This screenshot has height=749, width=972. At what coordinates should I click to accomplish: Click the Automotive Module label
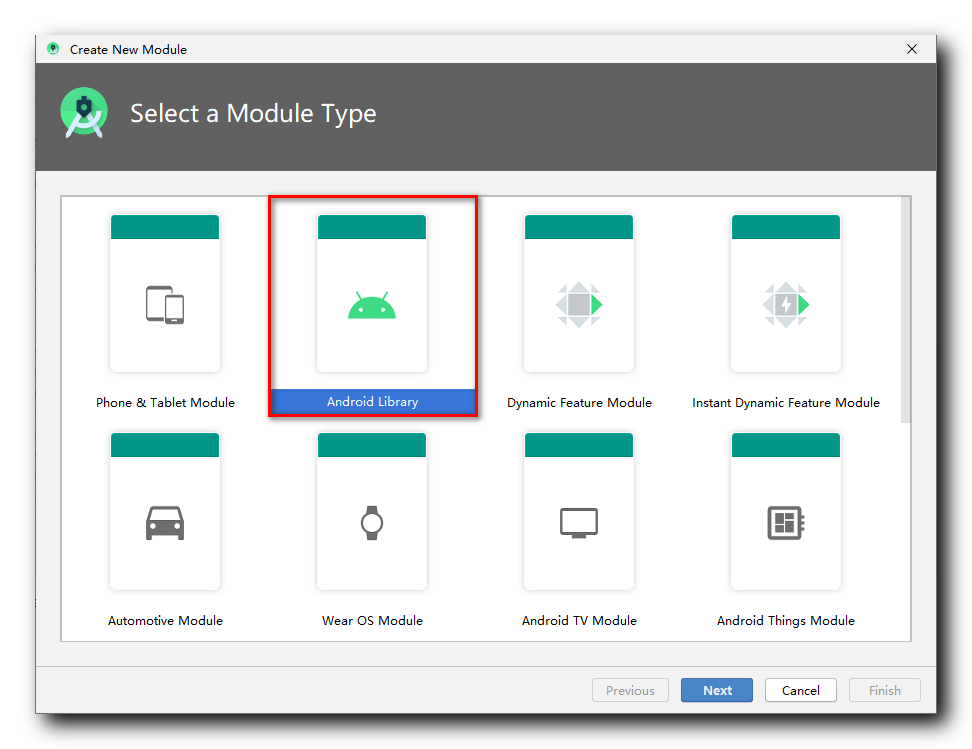(166, 621)
